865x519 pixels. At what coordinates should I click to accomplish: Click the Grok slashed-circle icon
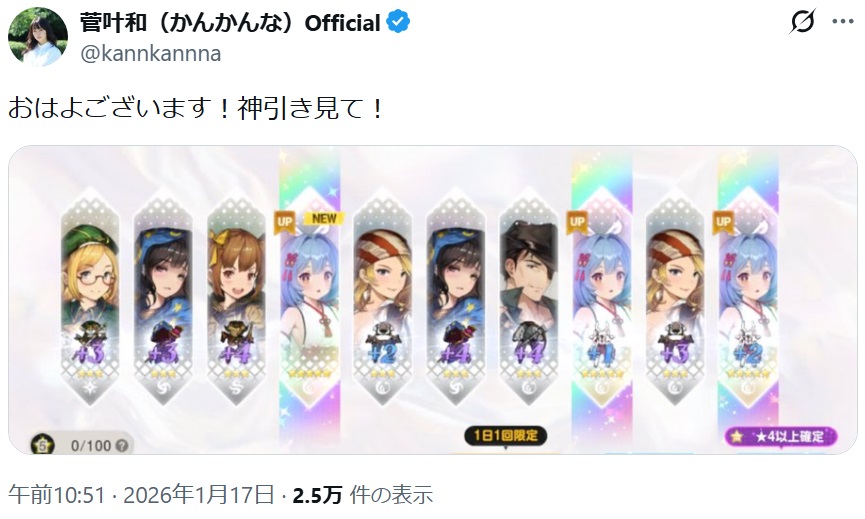(x=802, y=22)
